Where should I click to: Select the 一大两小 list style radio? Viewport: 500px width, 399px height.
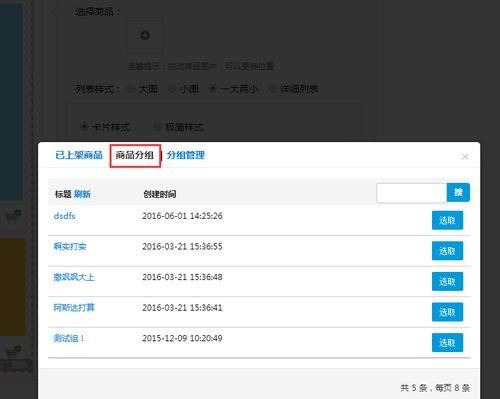coord(212,89)
